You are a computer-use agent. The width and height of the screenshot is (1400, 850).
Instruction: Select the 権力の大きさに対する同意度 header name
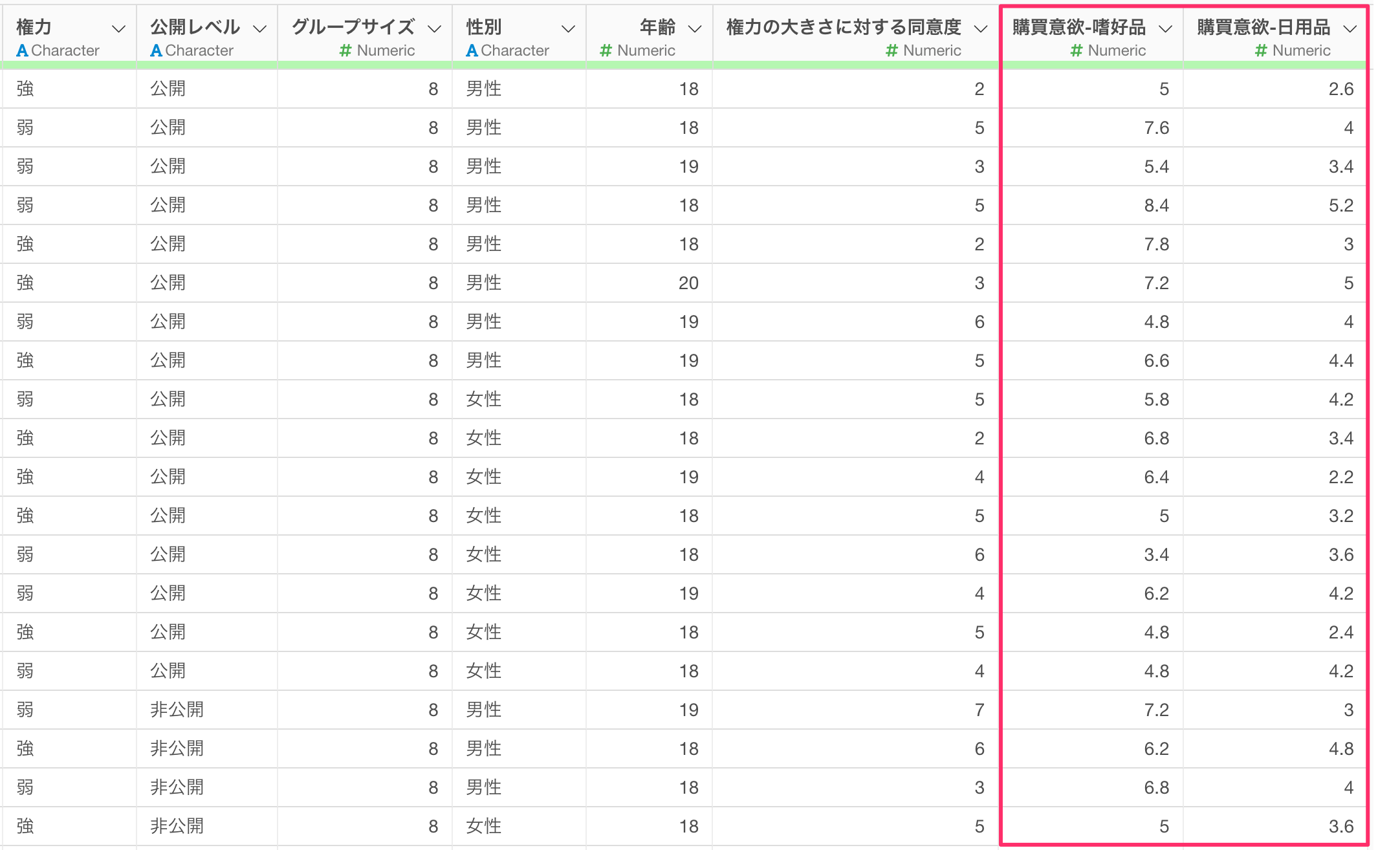844,27
